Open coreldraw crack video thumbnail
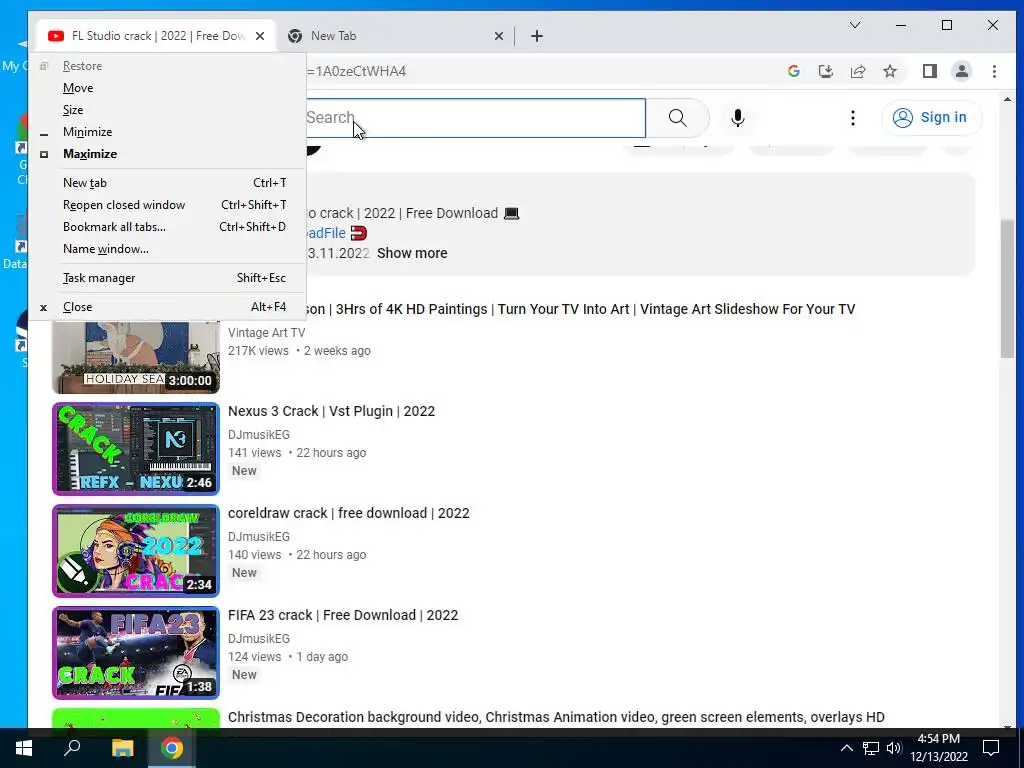Viewport: 1024px width, 768px height. [136, 551]
